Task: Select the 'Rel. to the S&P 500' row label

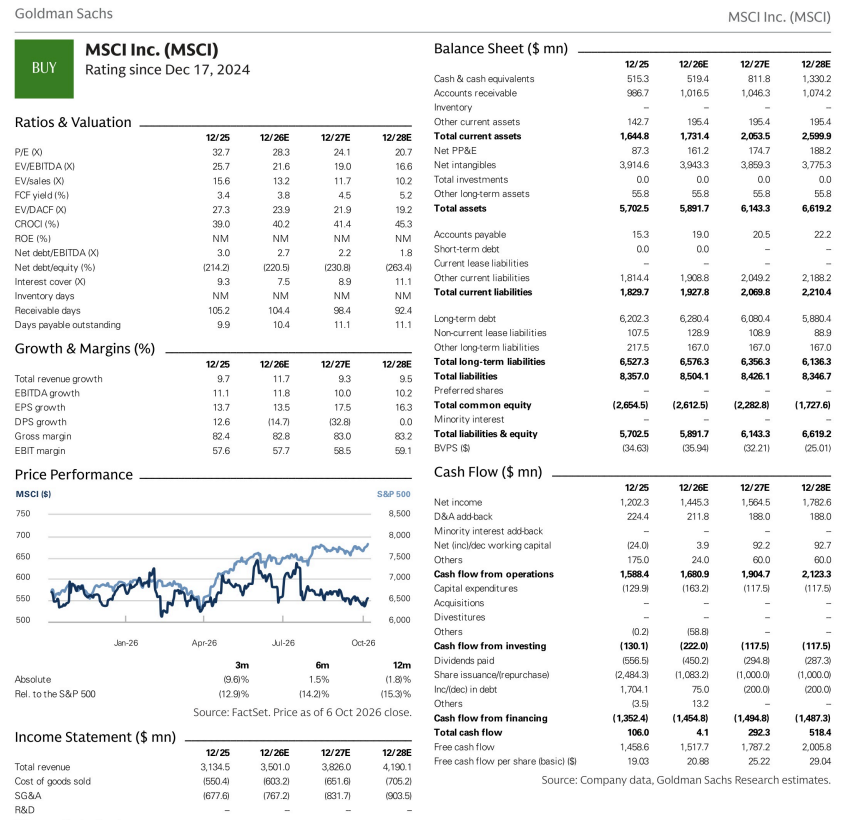Action: pyautogui.click(x=55, y=694)
